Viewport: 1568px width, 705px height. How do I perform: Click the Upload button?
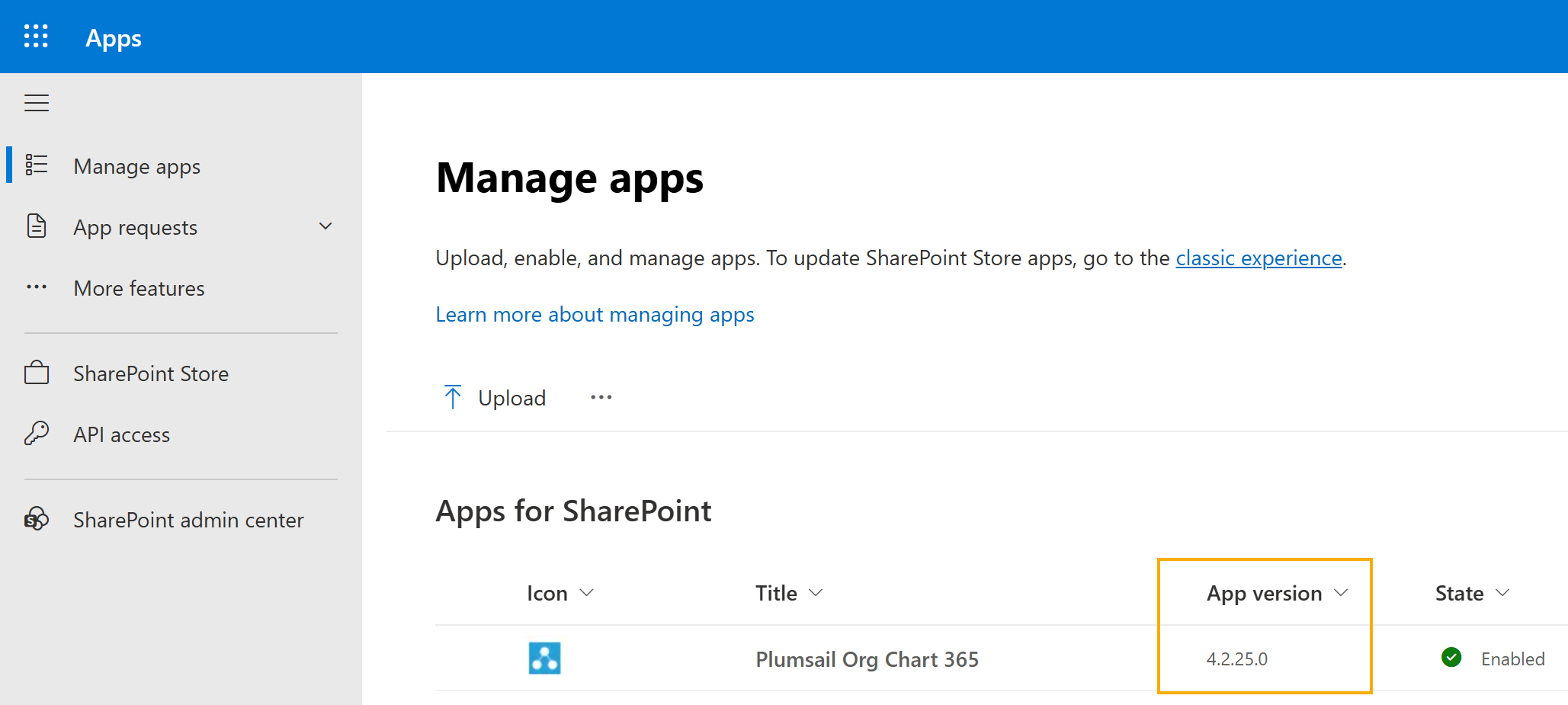tap(495, 398)
